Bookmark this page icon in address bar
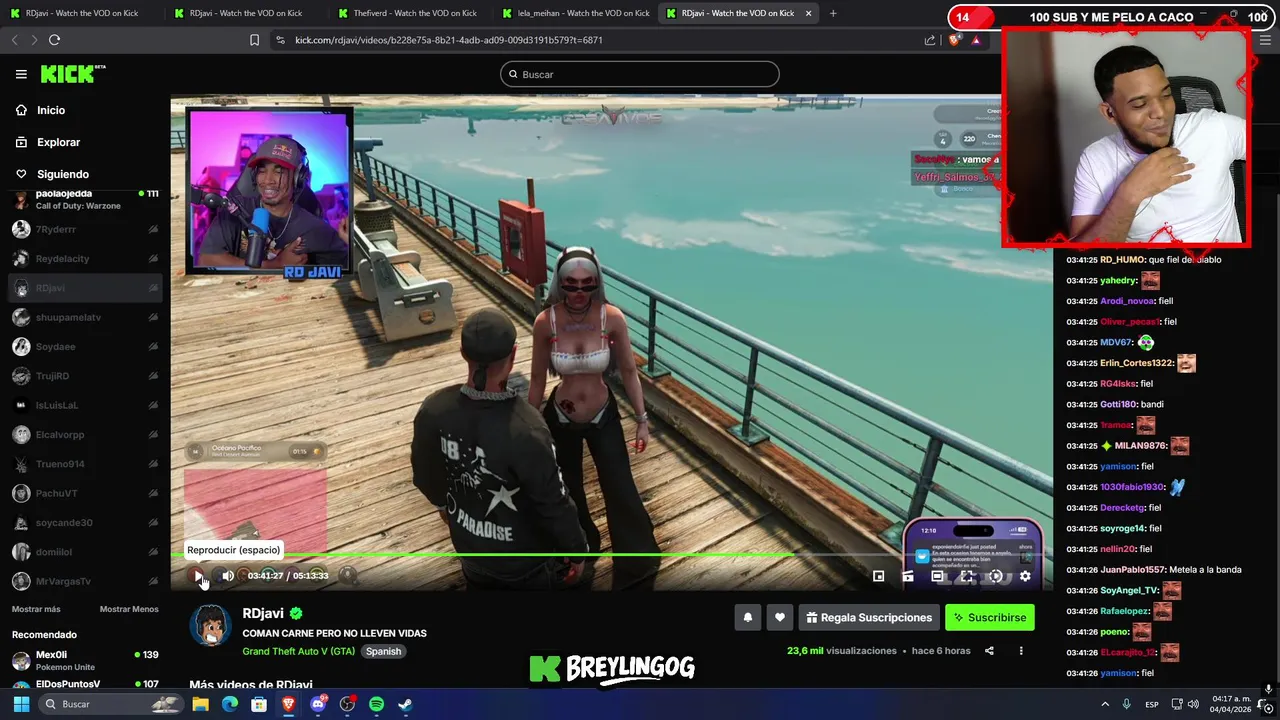Image resolution: width=1280 pixels, height=720 pixels. (254, 40)
